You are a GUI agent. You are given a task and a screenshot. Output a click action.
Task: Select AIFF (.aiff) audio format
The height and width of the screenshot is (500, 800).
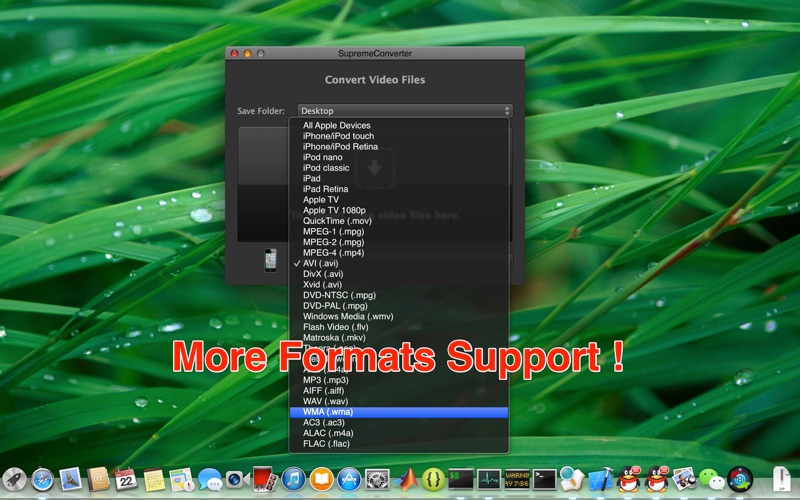coord(399,391)
